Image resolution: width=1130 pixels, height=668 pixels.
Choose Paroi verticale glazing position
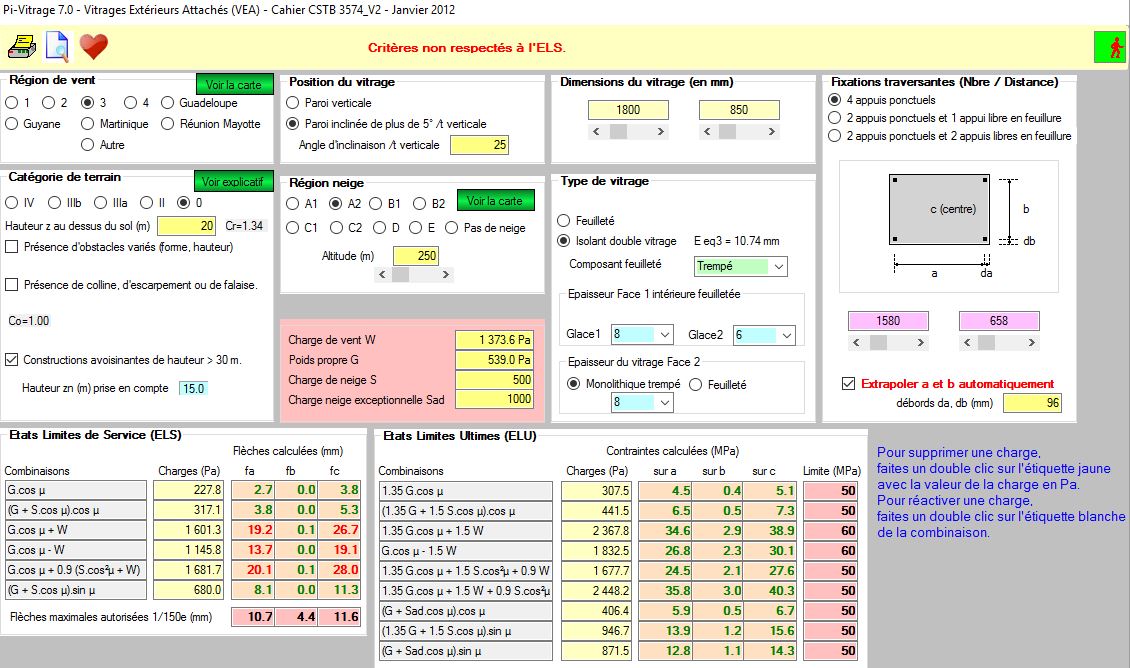point(293,103)
